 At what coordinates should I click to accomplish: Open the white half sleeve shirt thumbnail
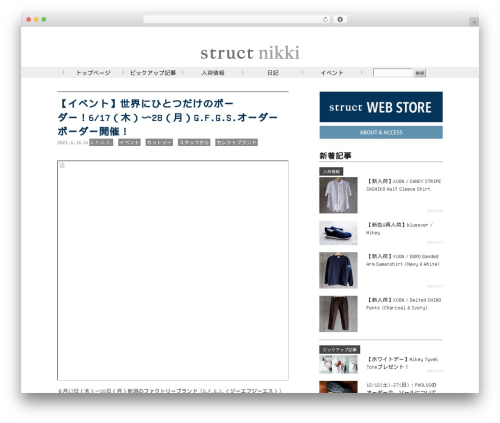tap(338, 195)
